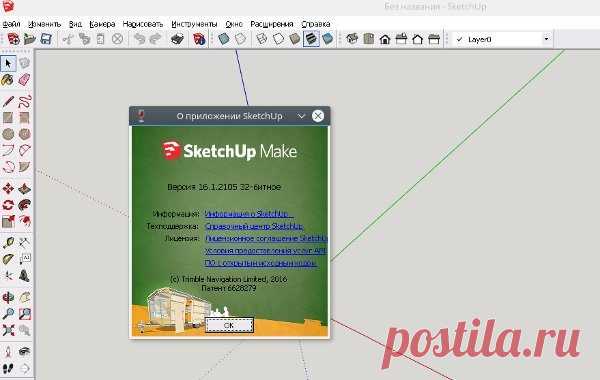Choose the pink Eraser tool

click(24, 80)
